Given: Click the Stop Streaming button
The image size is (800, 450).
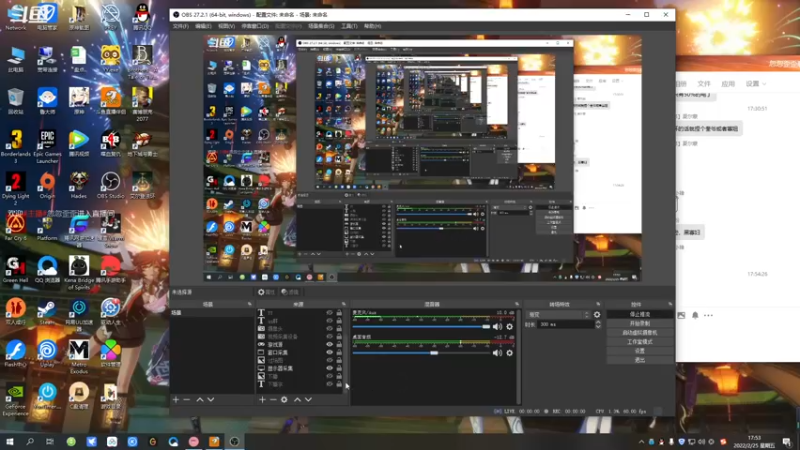Looking at the screenshot, I should [640, 314].
